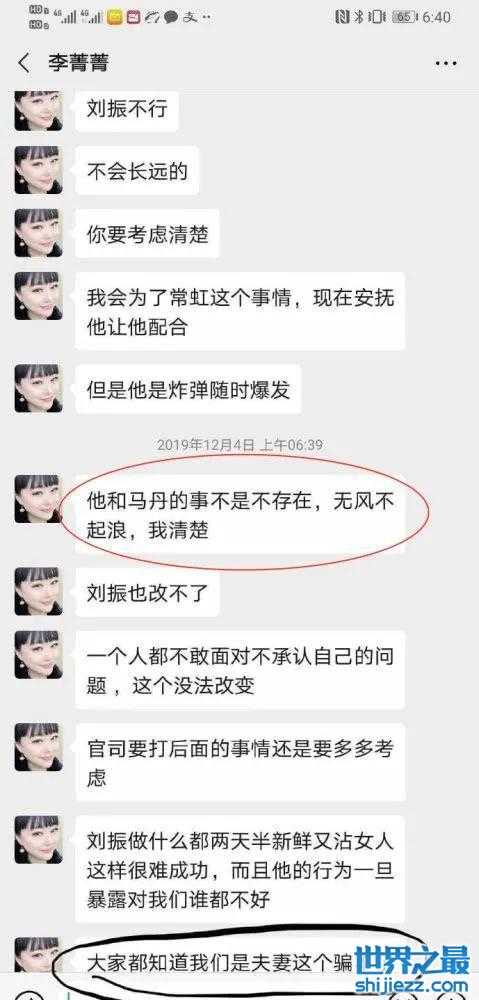Tap the pink app notification icon
This screenshot has height=1000, width=479.
133,17
